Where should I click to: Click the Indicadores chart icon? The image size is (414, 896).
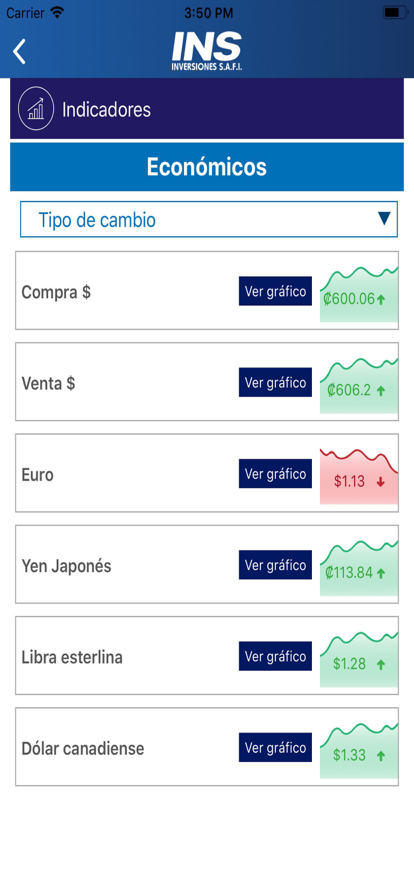36,108
